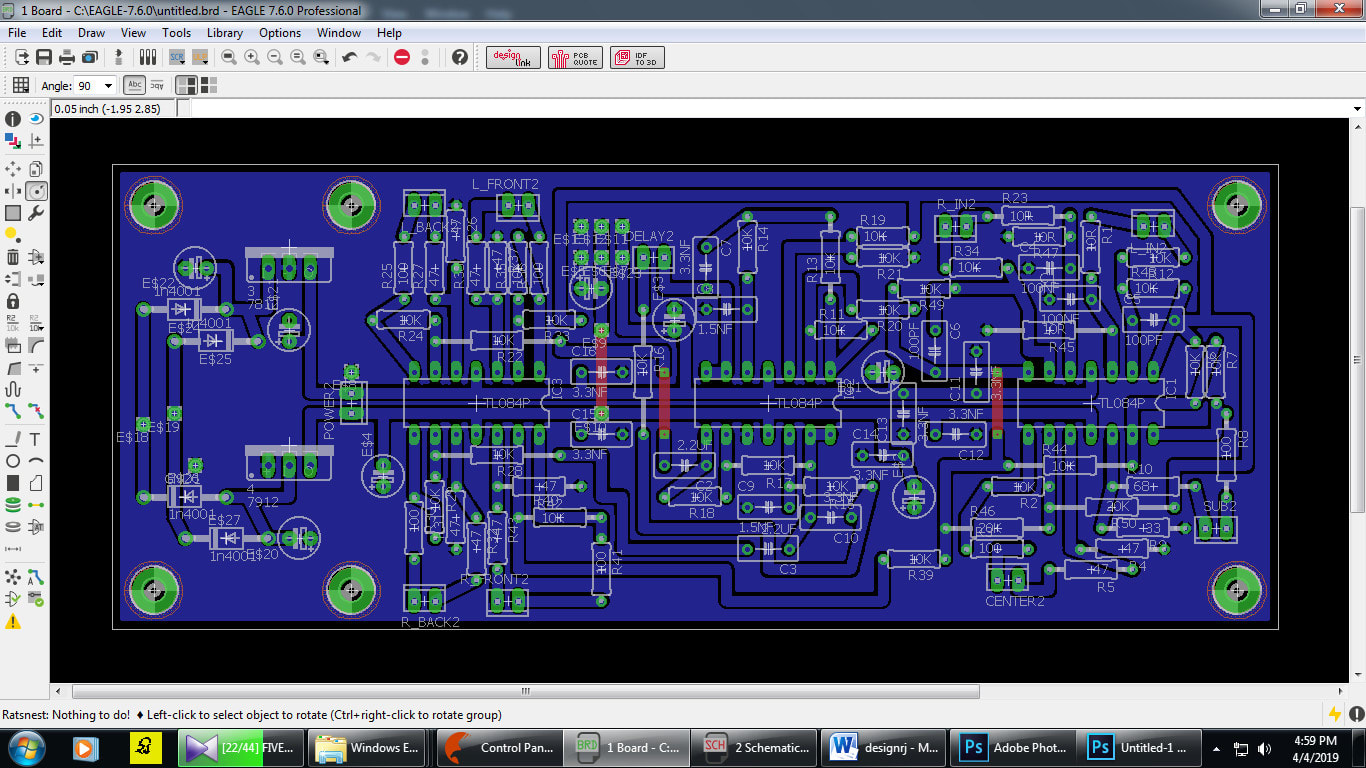Open the Library menu
This screenshot has width=1366, height=768.
pos(225,32)
